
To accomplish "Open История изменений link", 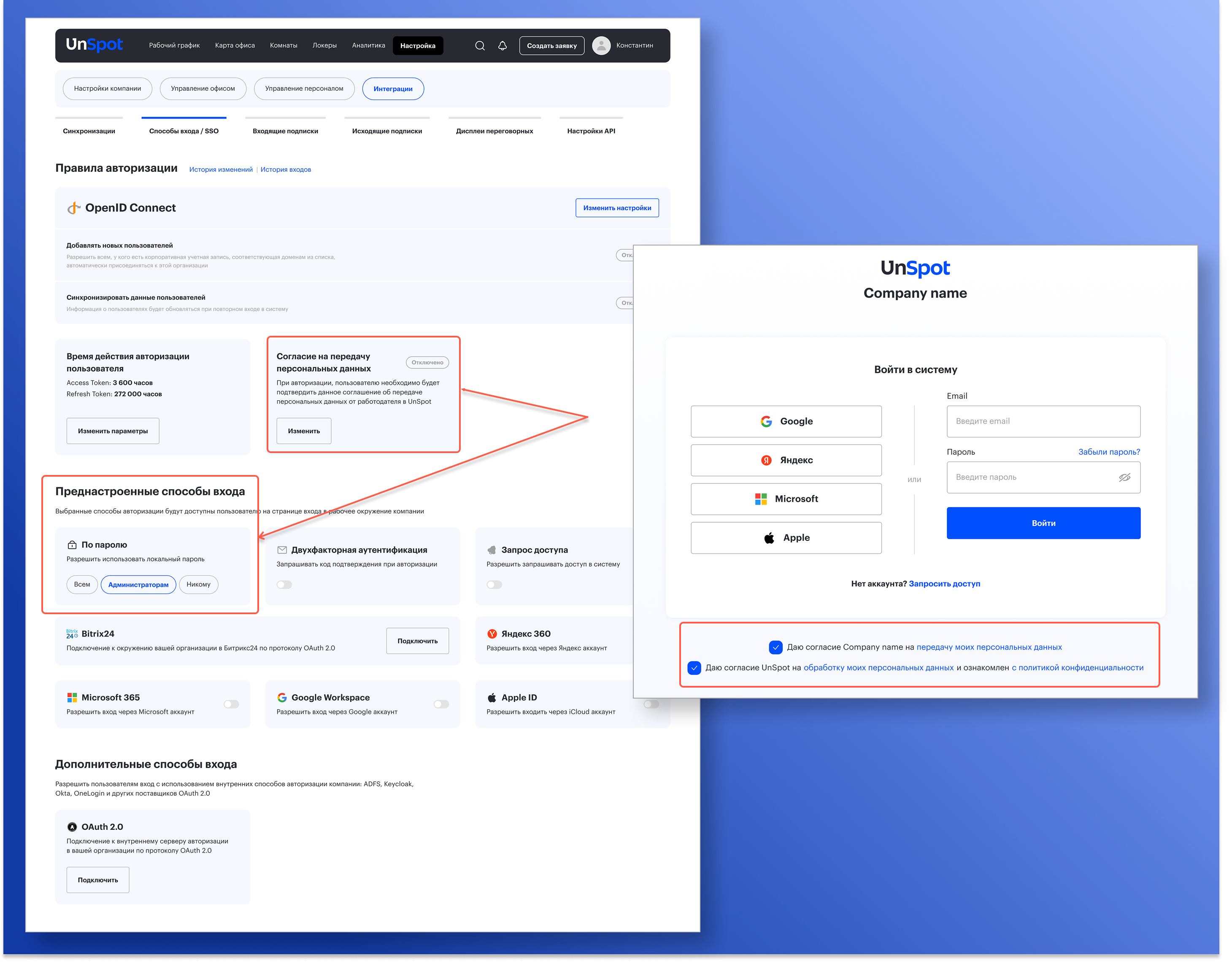I will tap(221, 170).
